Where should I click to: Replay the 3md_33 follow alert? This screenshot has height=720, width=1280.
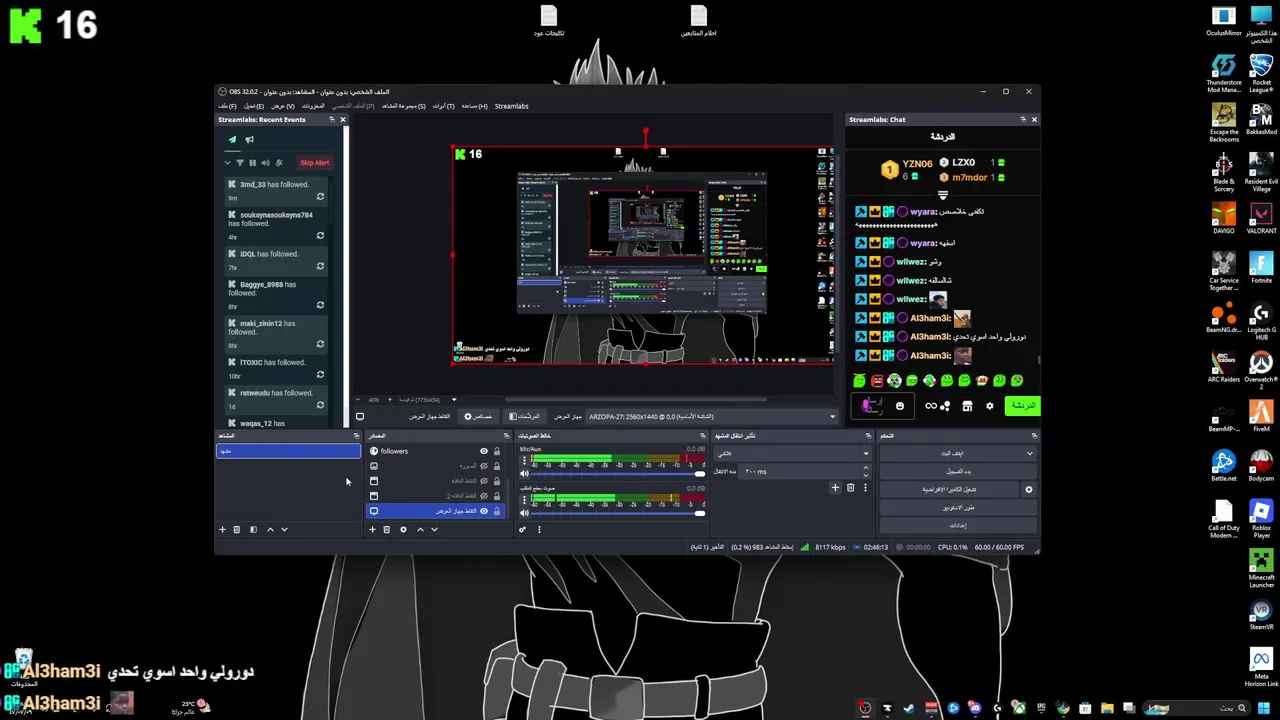[320, 197]
